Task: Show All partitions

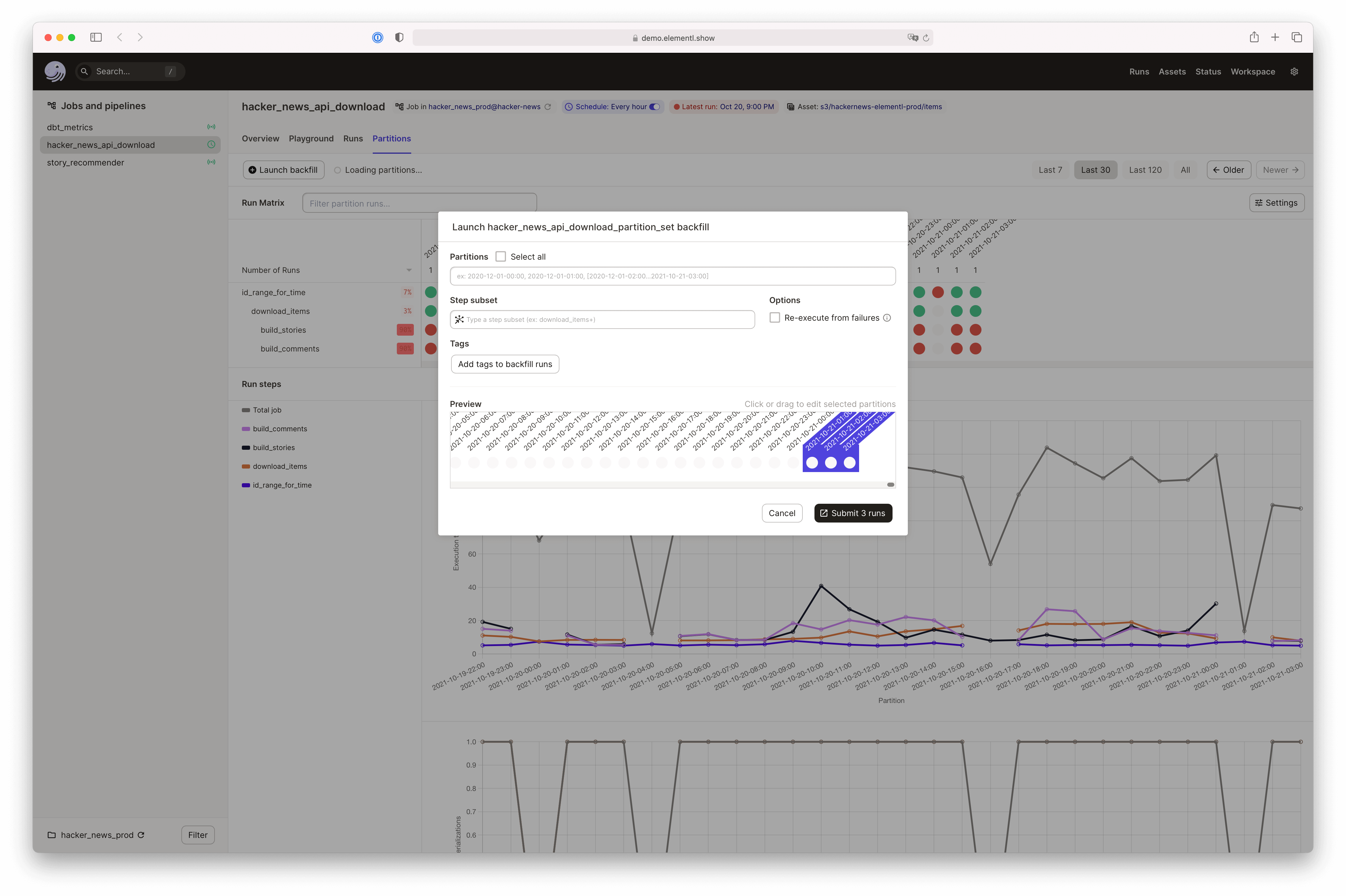Action: (x=1185, y=170)
